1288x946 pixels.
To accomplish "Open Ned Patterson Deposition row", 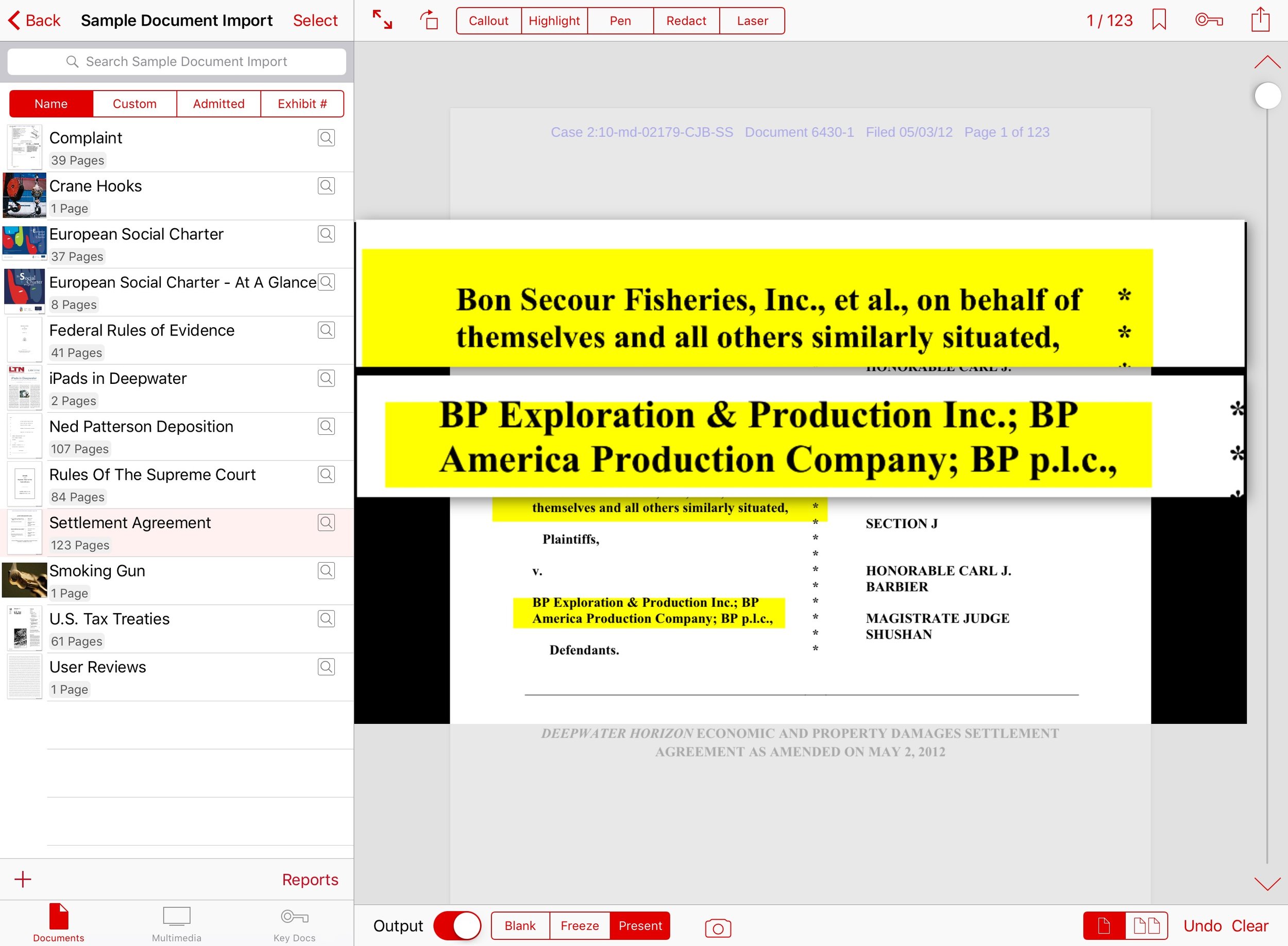I will [x=177, y=436].
